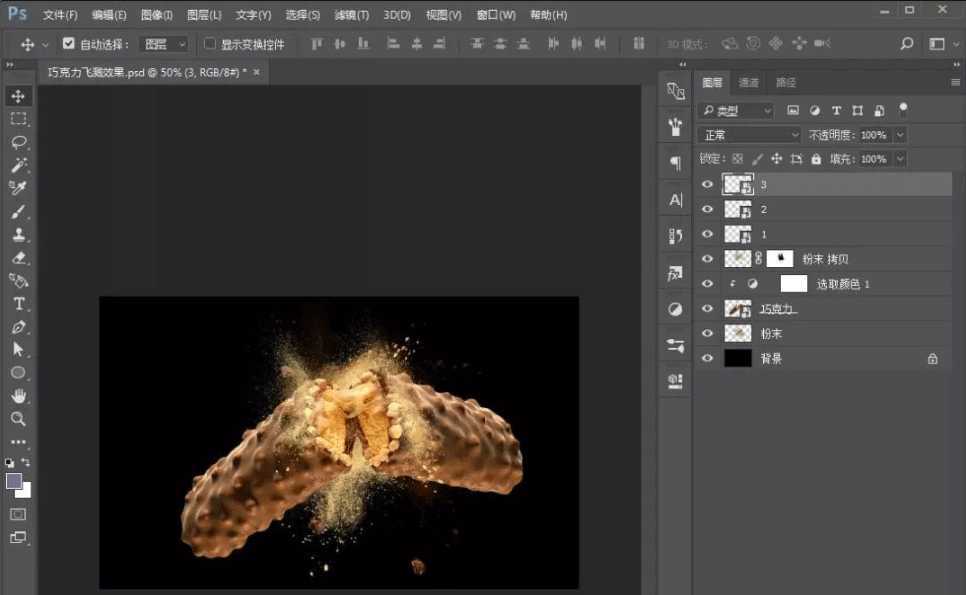This screenshot has width=966, height=595.
Task: Expand the 不透明度 opacity dropdown arrow
Action: (900, 135)
